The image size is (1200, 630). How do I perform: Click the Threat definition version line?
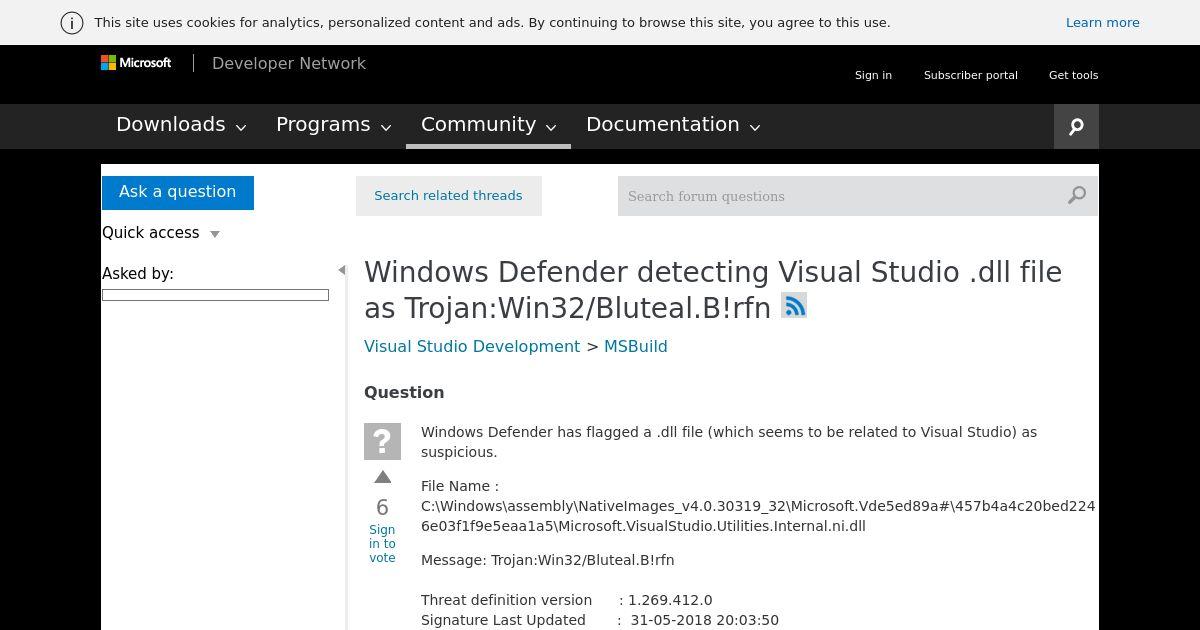pos(567,600)
